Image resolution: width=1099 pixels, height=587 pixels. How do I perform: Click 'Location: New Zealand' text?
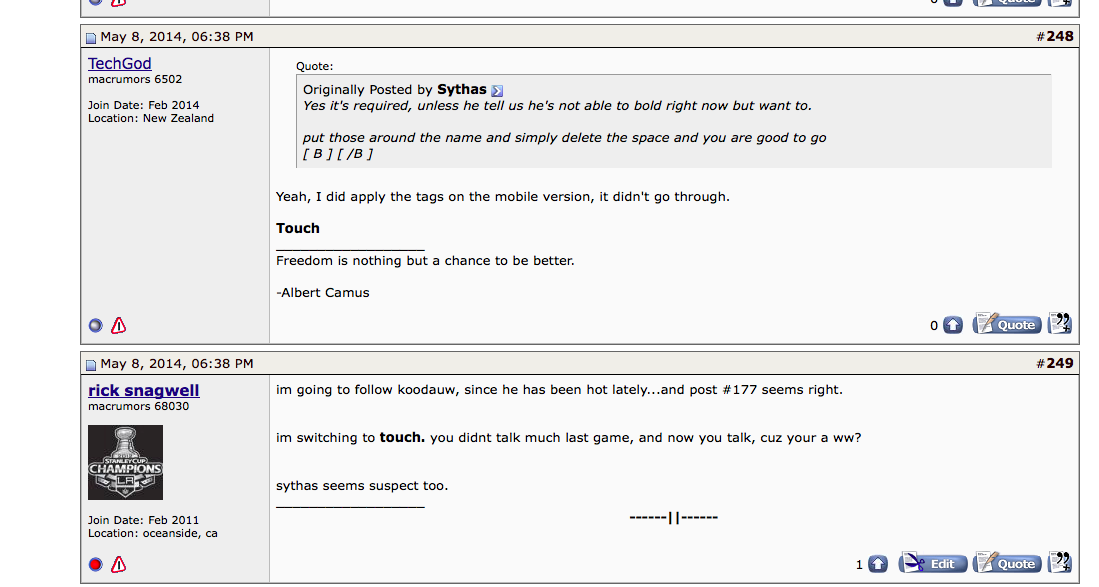pyautogui.click(x=151, y=118)
